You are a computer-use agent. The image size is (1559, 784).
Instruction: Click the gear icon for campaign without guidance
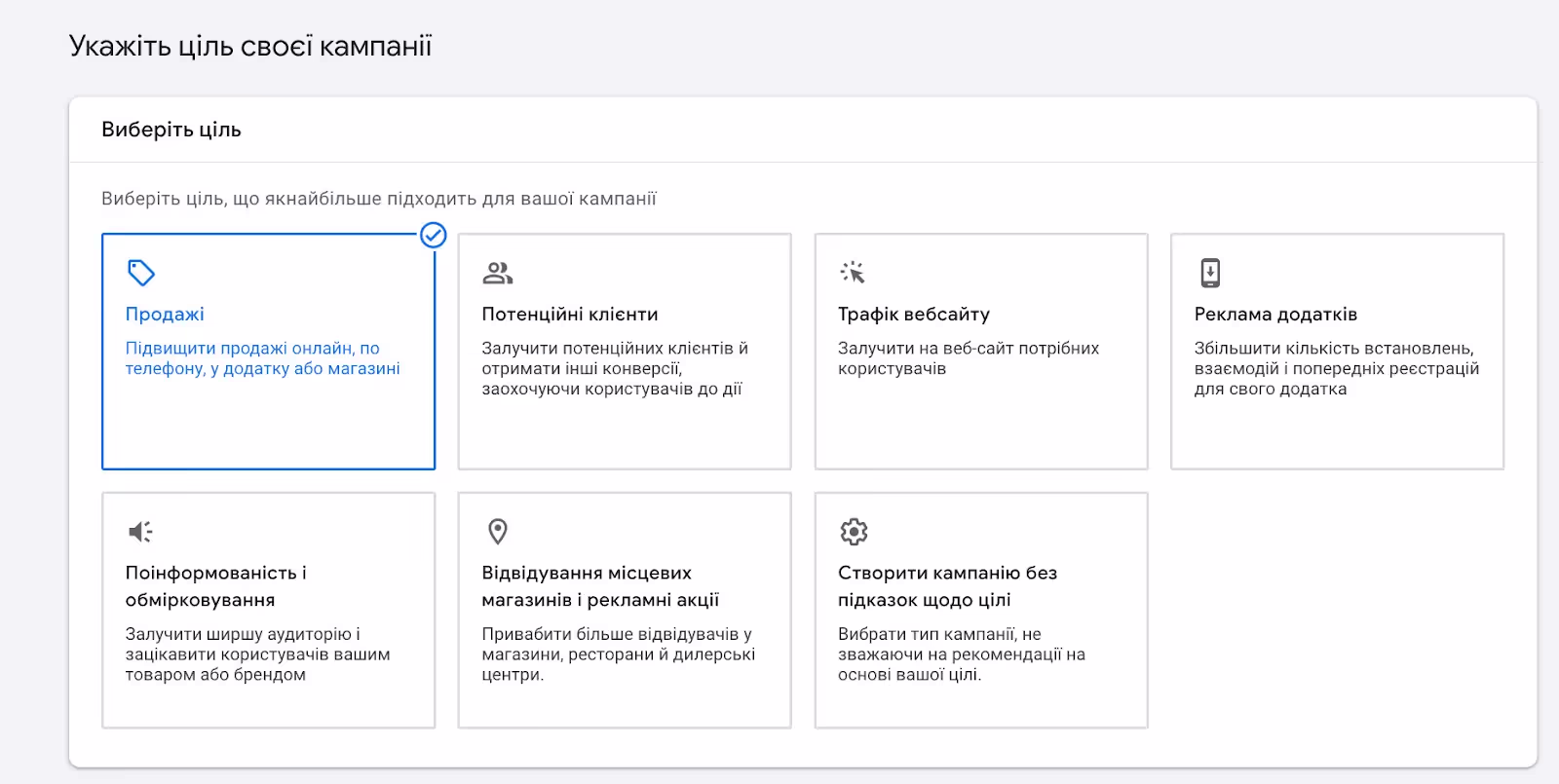pyautogui.click(x=854, y=532)
